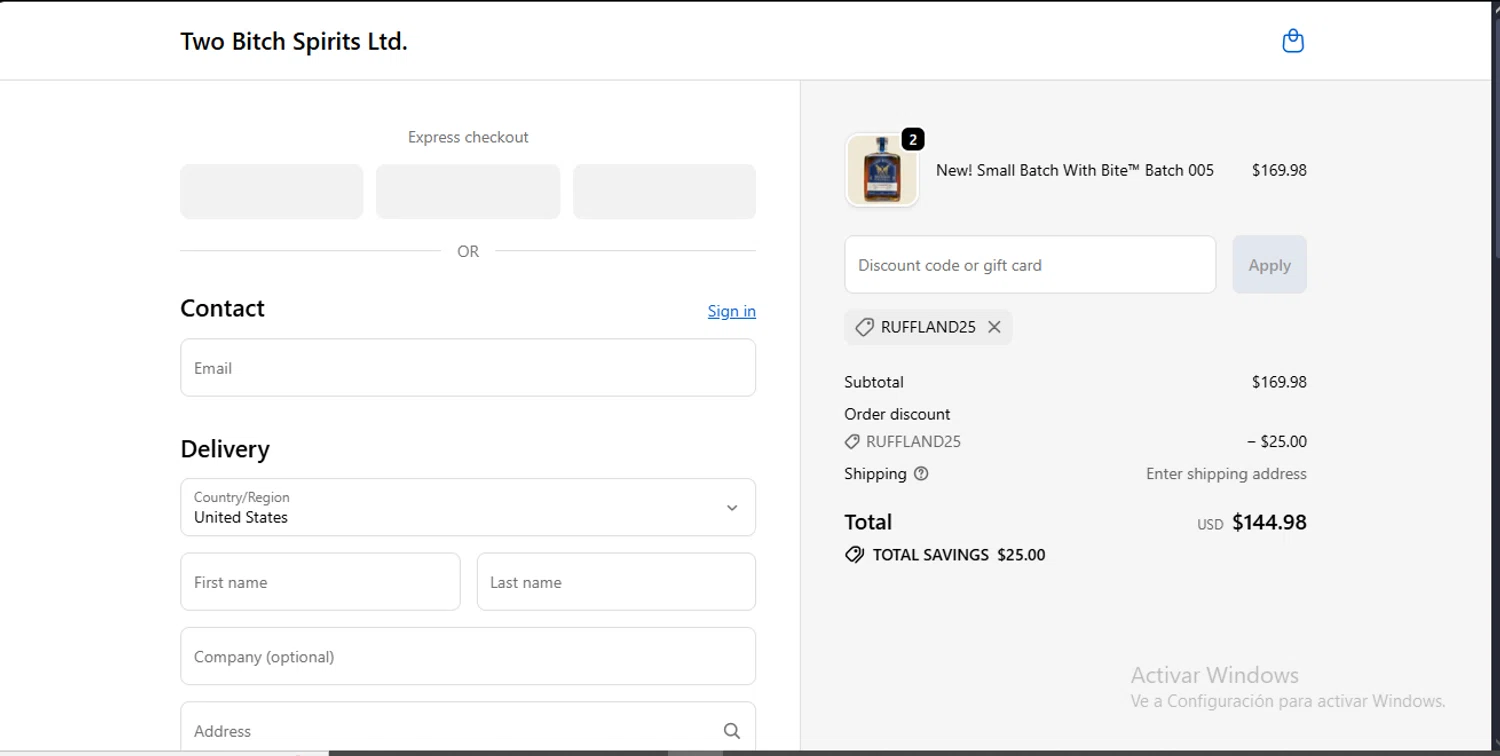Click the TOTAL SAVINGS $25.00 text
The image size is (1500, 756).
coord(959,555)
